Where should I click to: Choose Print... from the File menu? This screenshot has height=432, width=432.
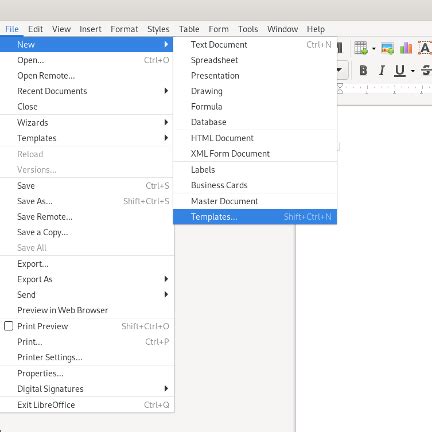(86, 342)
